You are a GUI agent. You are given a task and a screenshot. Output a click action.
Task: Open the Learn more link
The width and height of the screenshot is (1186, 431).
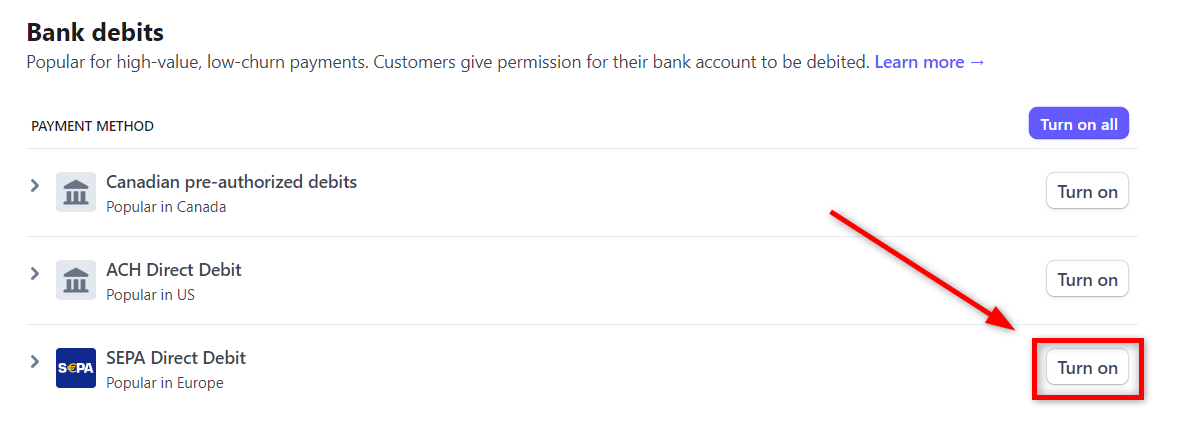929,62
